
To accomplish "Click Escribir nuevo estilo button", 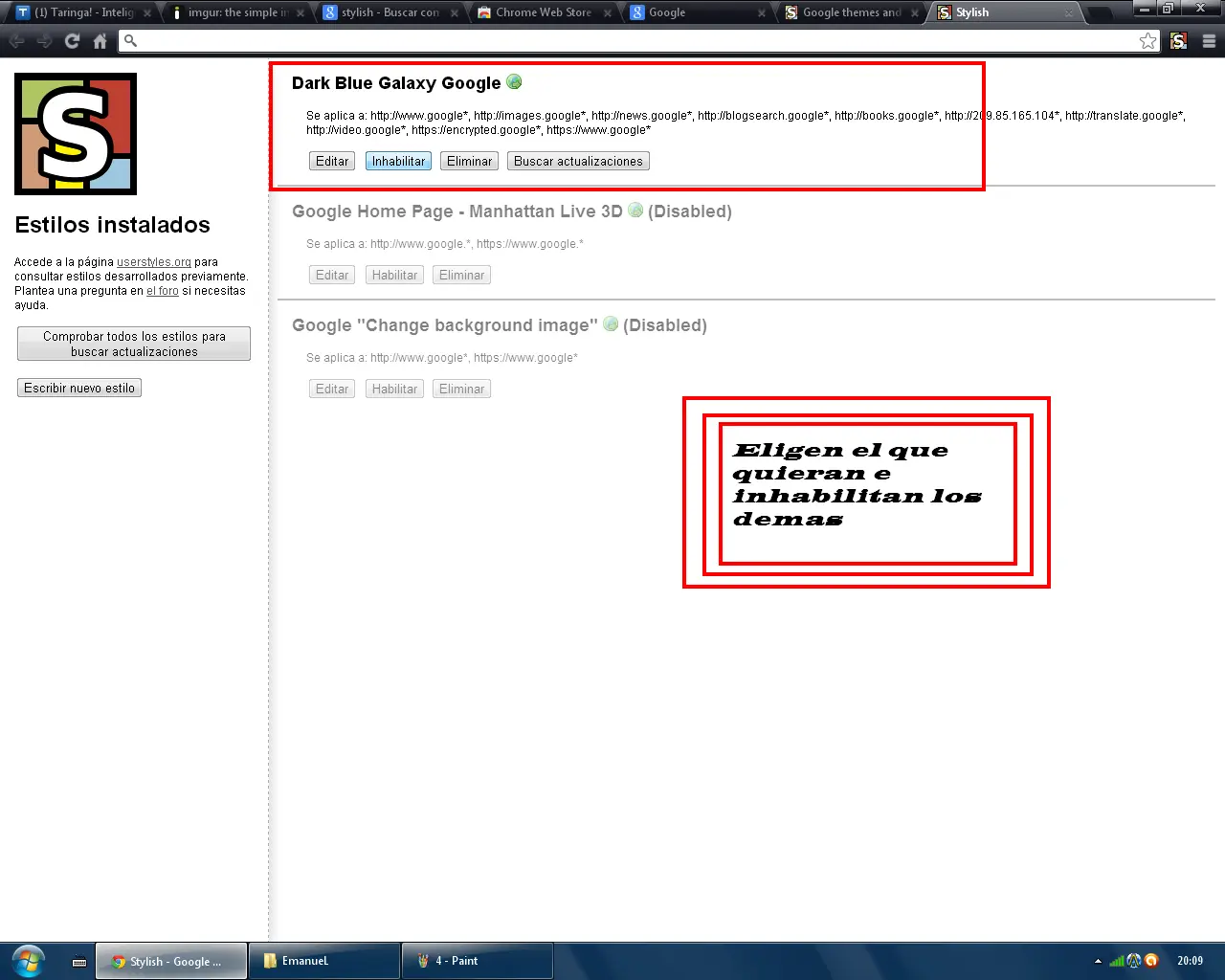I will (x=79, y=388).
